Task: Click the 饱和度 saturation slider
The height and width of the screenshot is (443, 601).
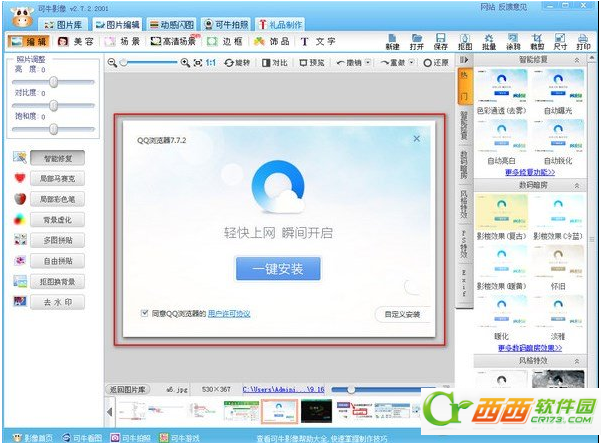Action: 53,129
